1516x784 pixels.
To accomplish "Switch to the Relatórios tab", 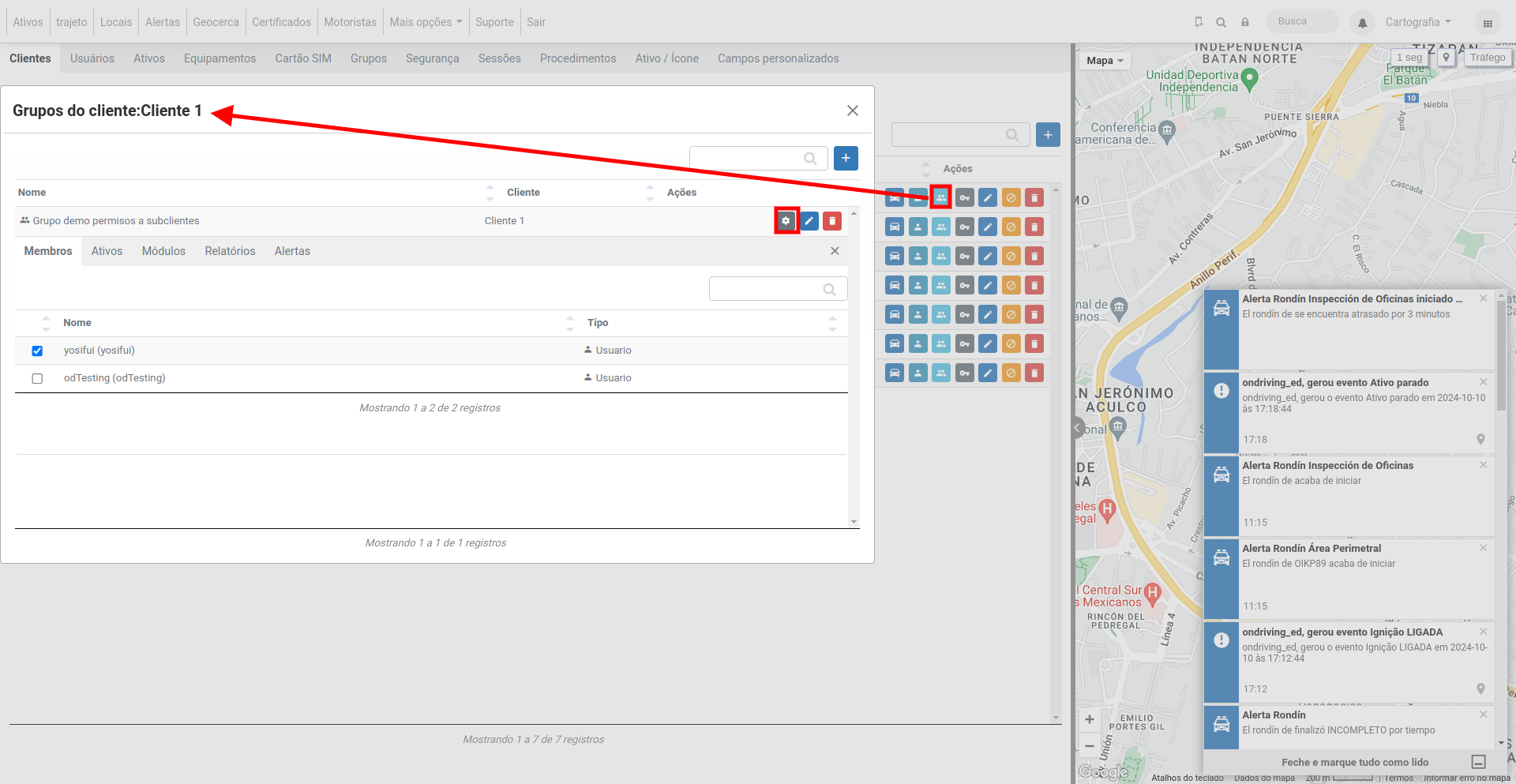I will coord(230,251).
